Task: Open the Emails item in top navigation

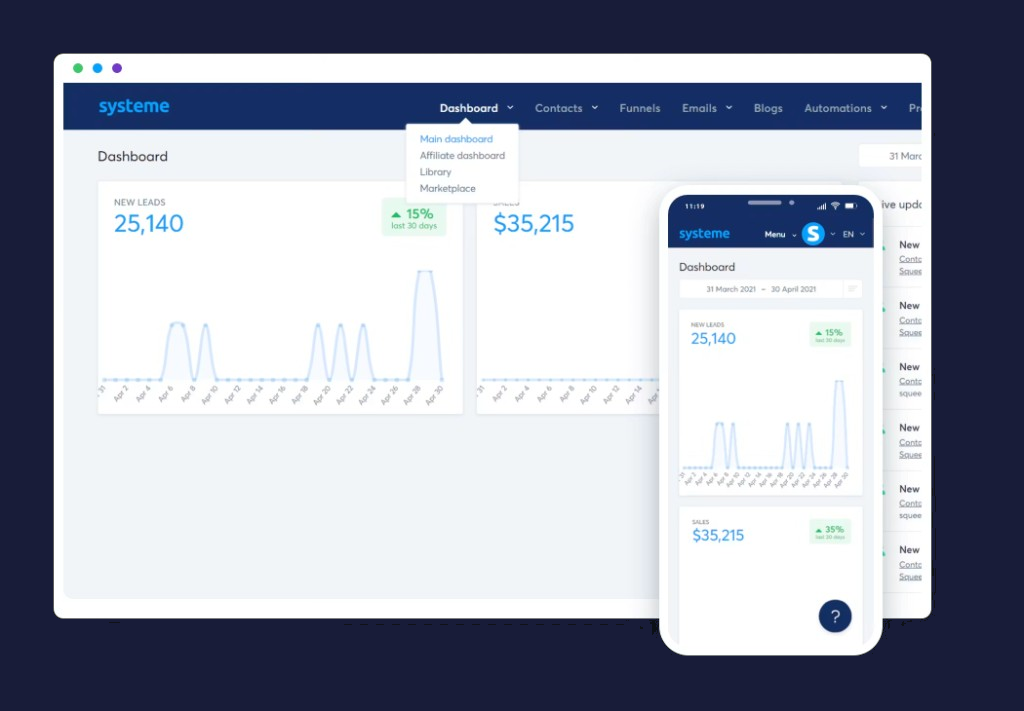Action: point(699,108)
